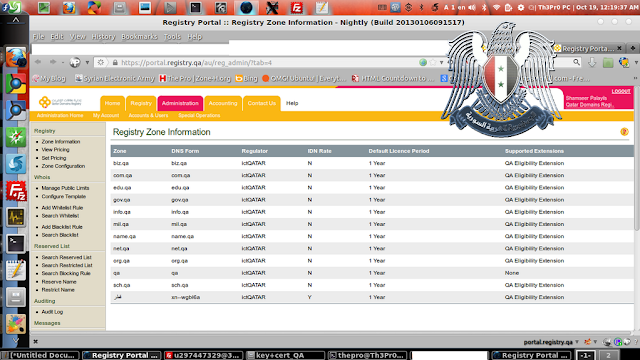
Task: Click the Logout link
Action: 621,91
